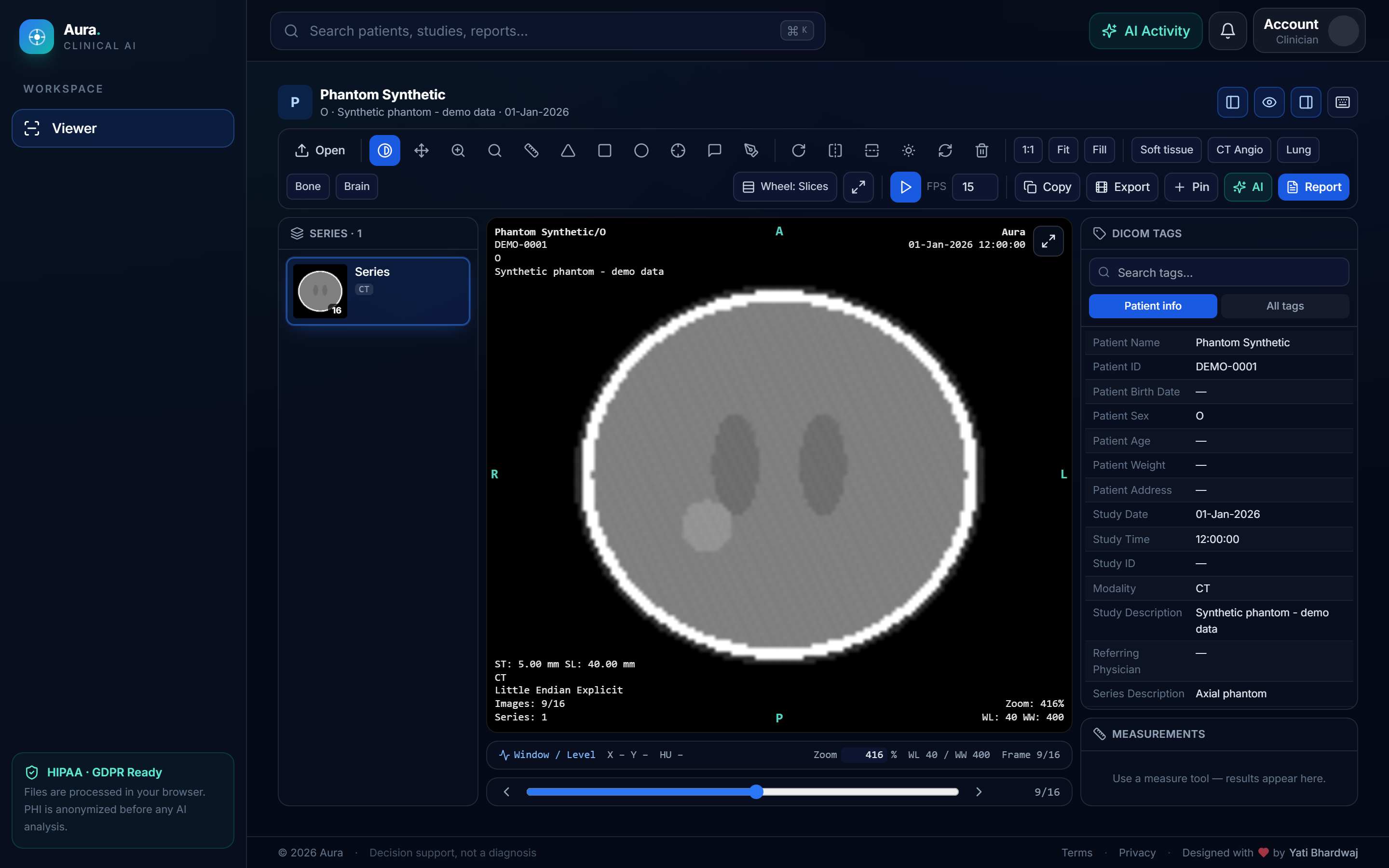Select the Window/Level tool icon
This screenshot has height=868, width=1389.
[x=384, y=150]
